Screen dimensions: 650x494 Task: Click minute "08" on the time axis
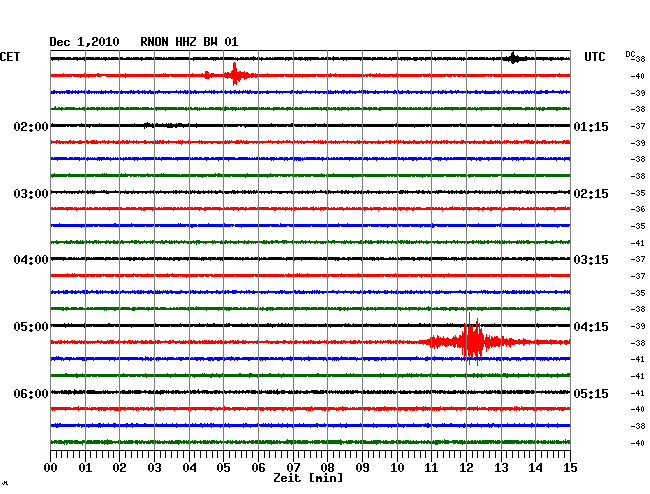[x=327, y=468]
